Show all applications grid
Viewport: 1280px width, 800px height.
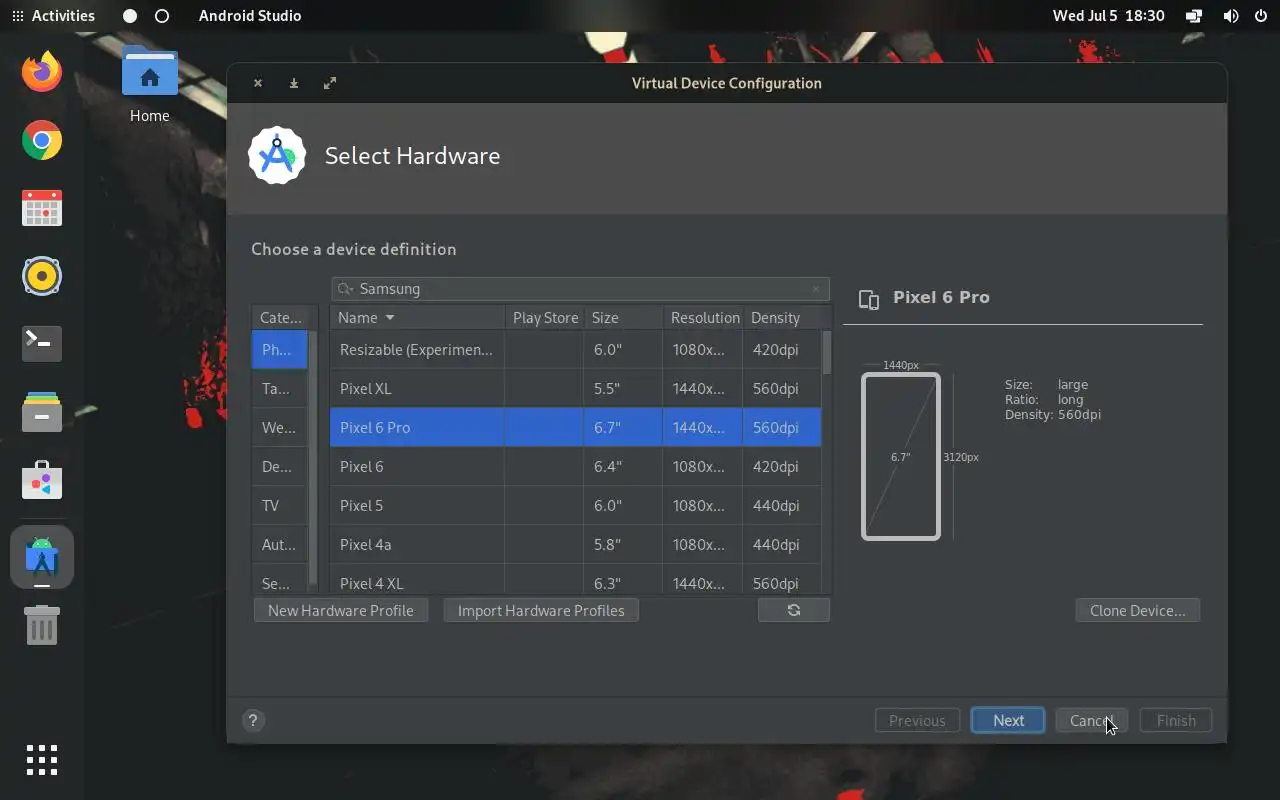tap(42, 760)
